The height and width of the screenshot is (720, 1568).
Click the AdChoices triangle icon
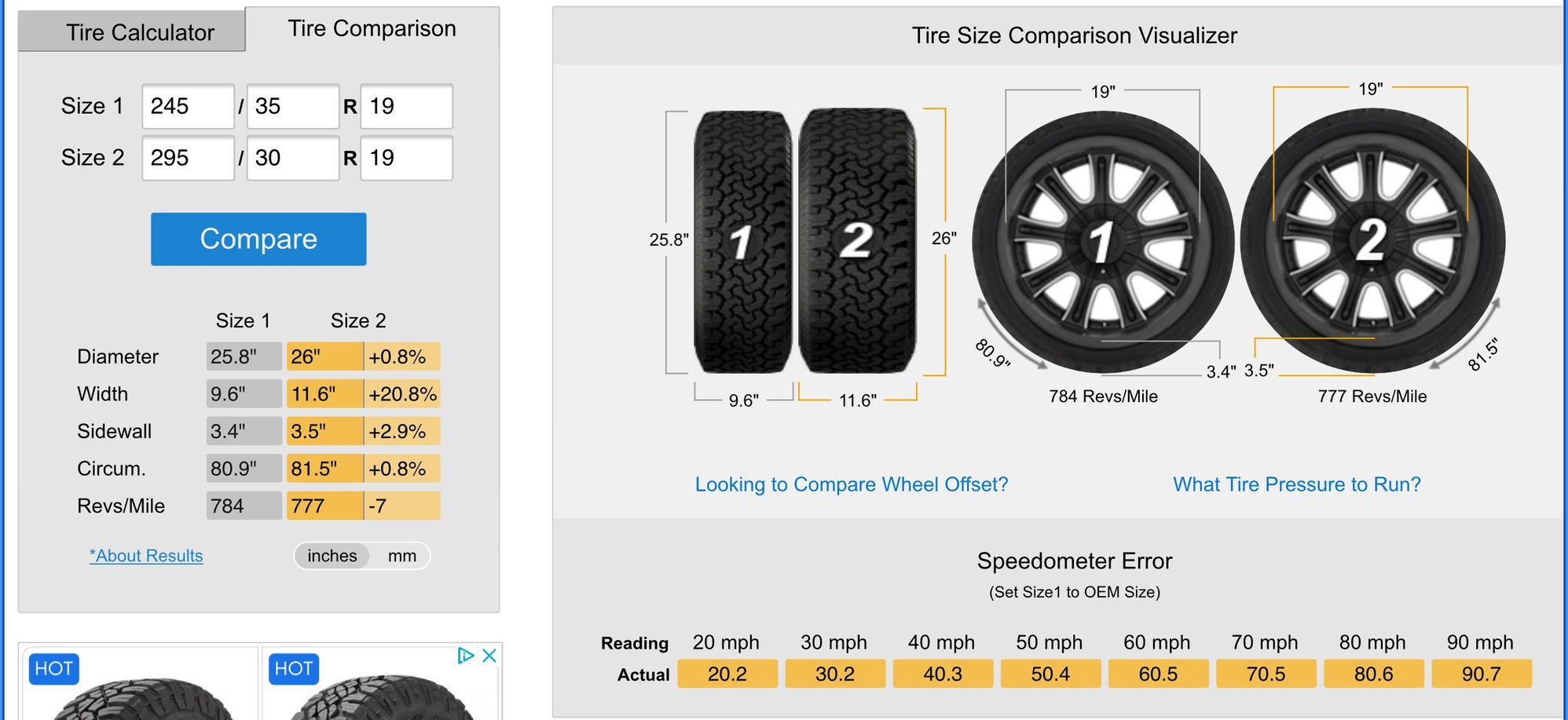click(x=466, y=656)
